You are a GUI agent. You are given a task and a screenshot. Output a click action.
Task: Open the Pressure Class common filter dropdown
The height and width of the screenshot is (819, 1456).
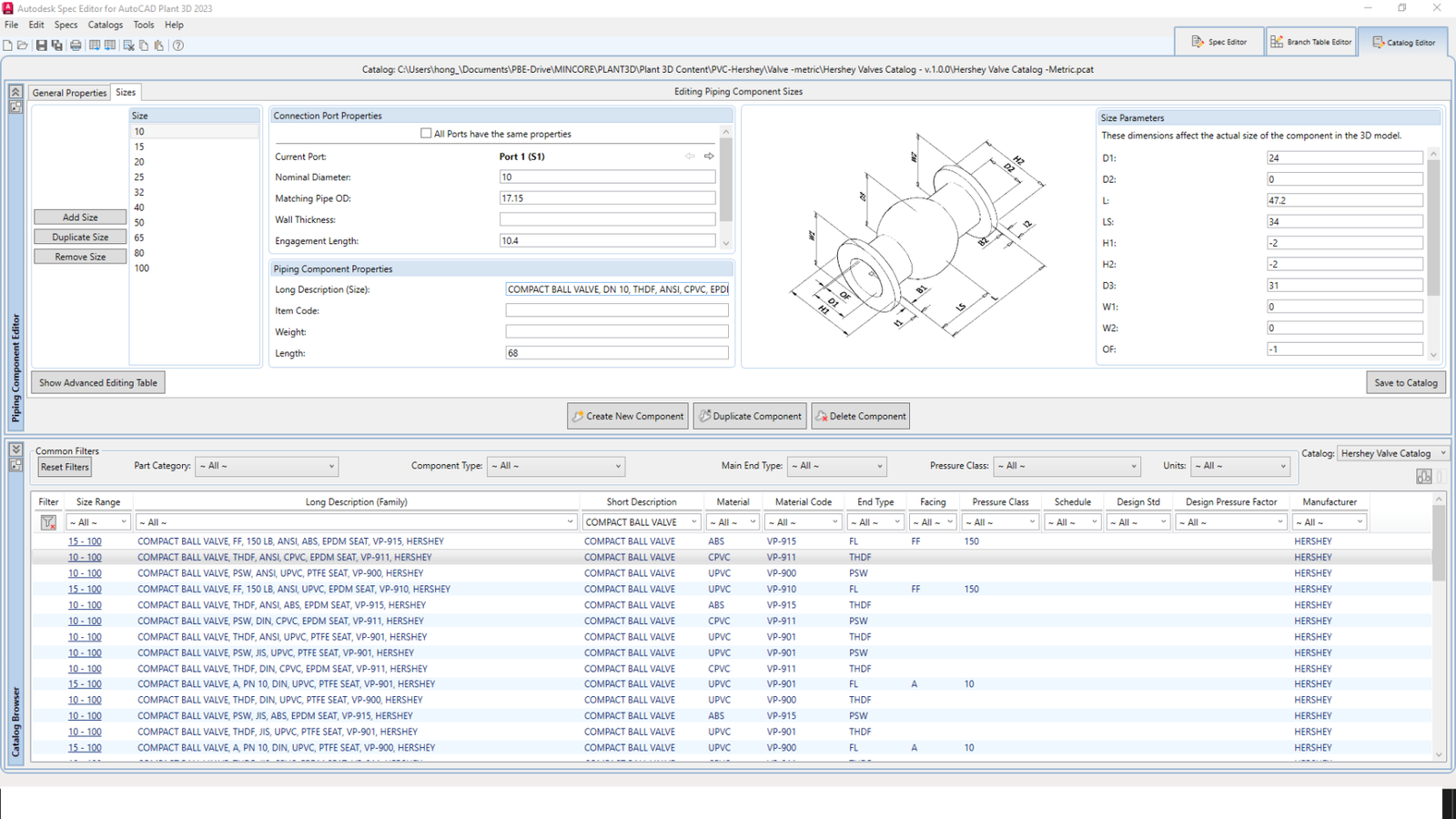pyautogui.click(x=1067, y=466)
